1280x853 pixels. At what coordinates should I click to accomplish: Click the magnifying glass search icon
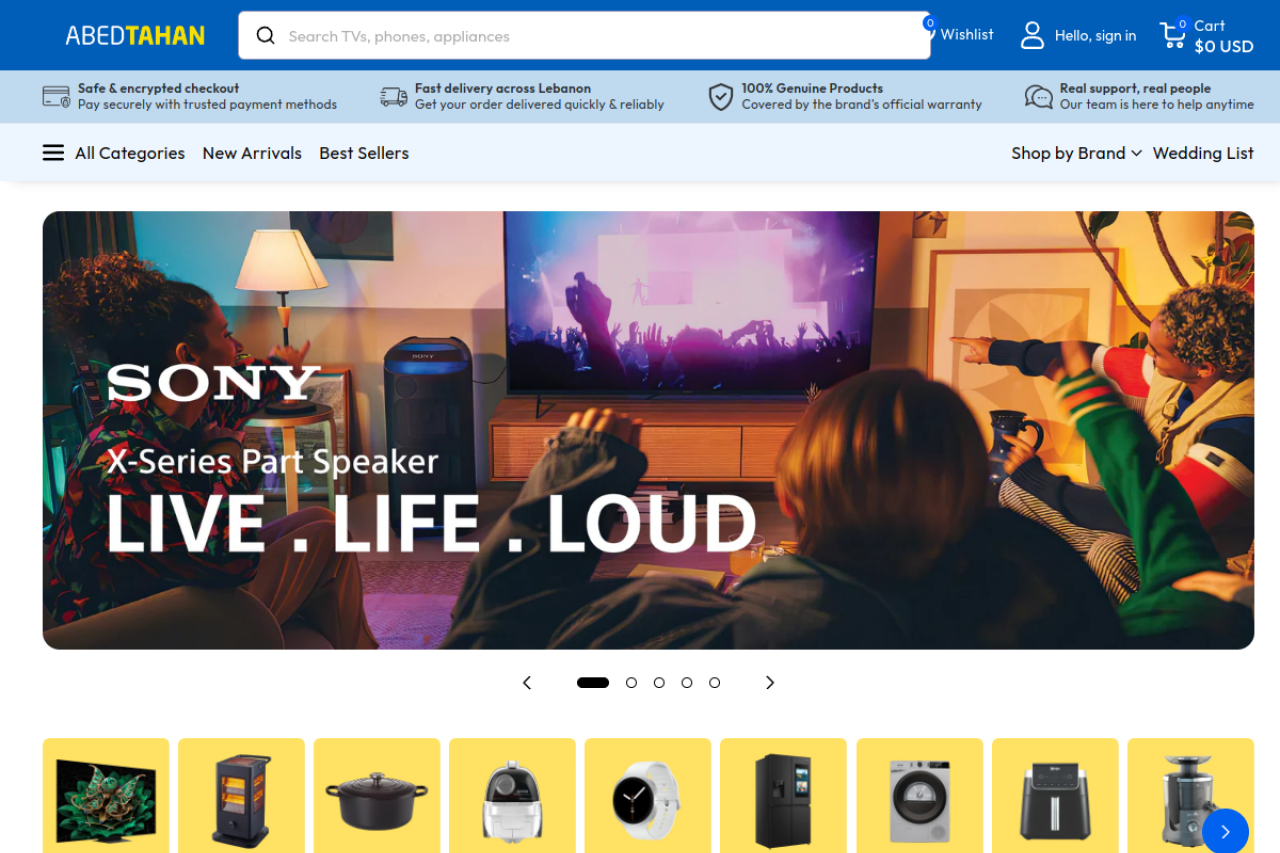[265, 36]
